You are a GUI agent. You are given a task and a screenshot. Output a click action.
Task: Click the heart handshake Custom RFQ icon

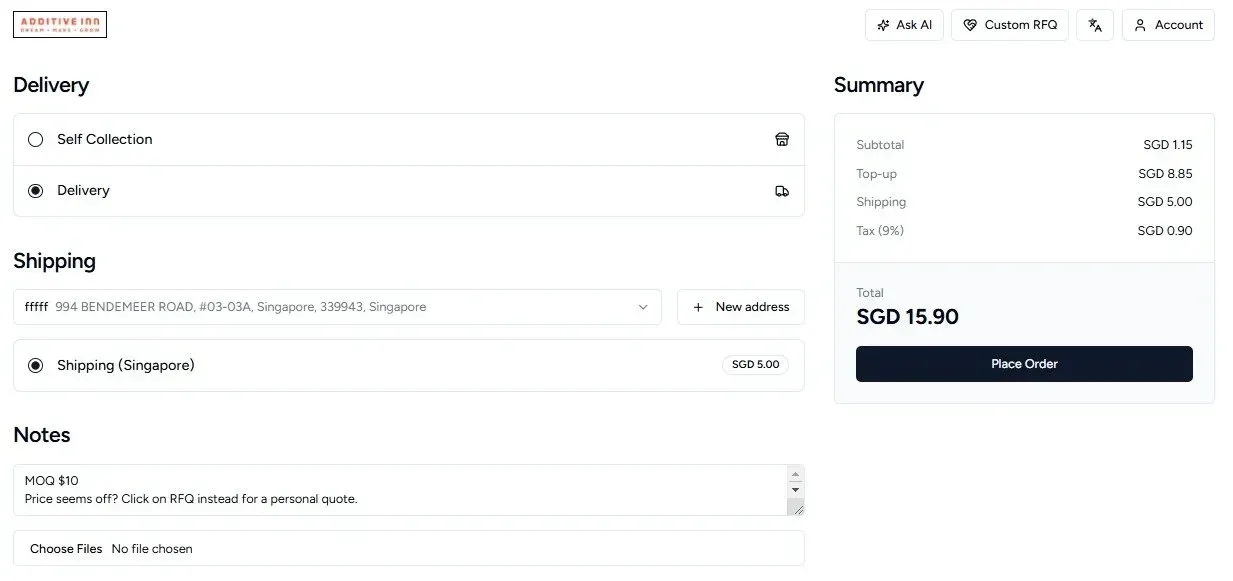(x=970, y=25)
